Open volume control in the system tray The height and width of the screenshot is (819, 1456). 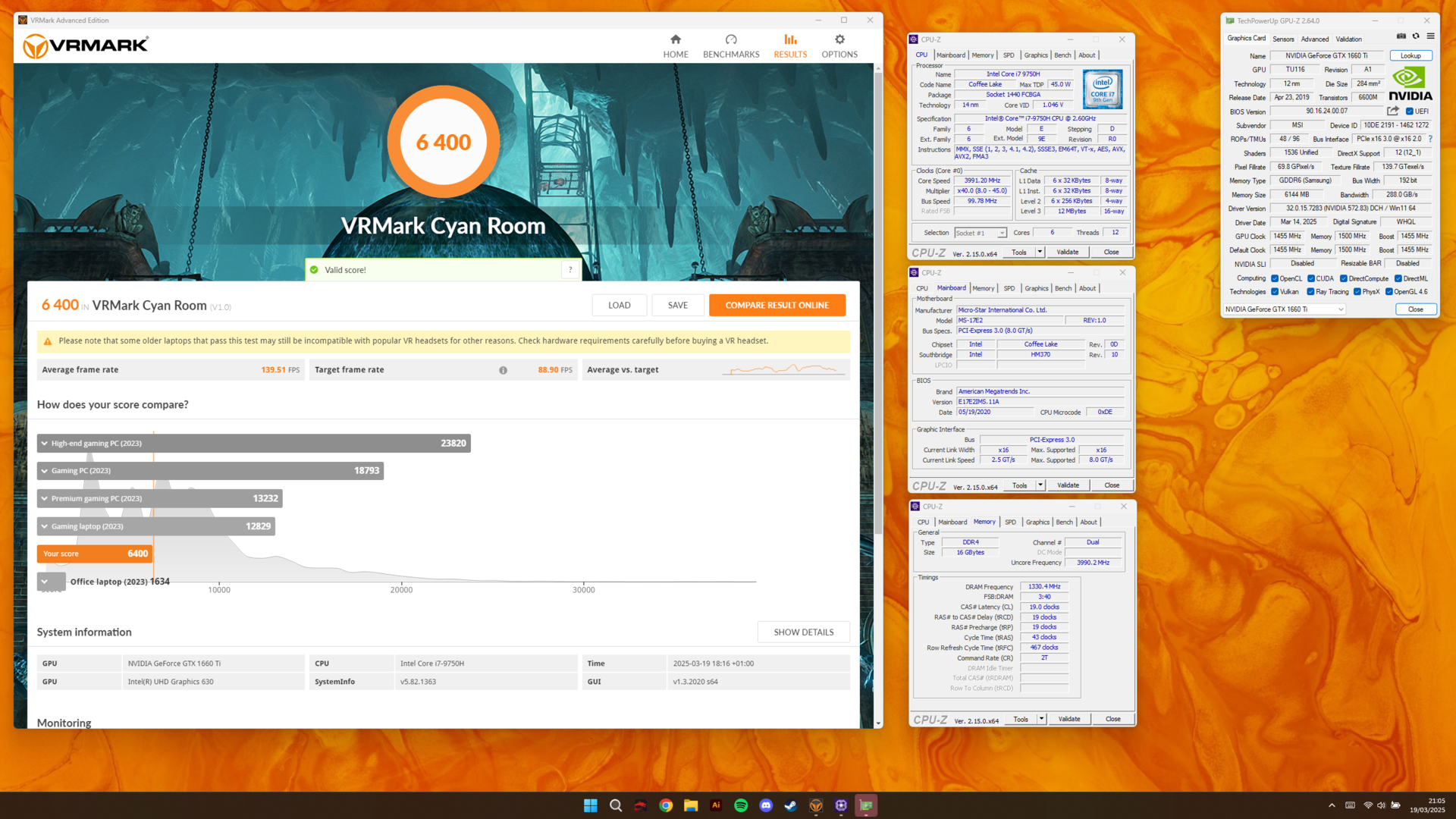tap(1381, 805)
